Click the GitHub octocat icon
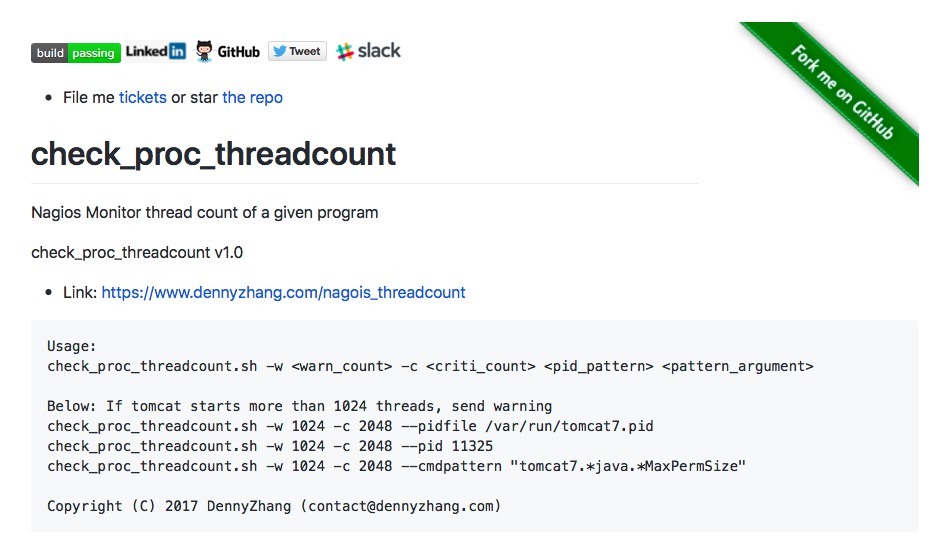The width and height of the screenshot is (951, 549). click(x=204, y=51)
